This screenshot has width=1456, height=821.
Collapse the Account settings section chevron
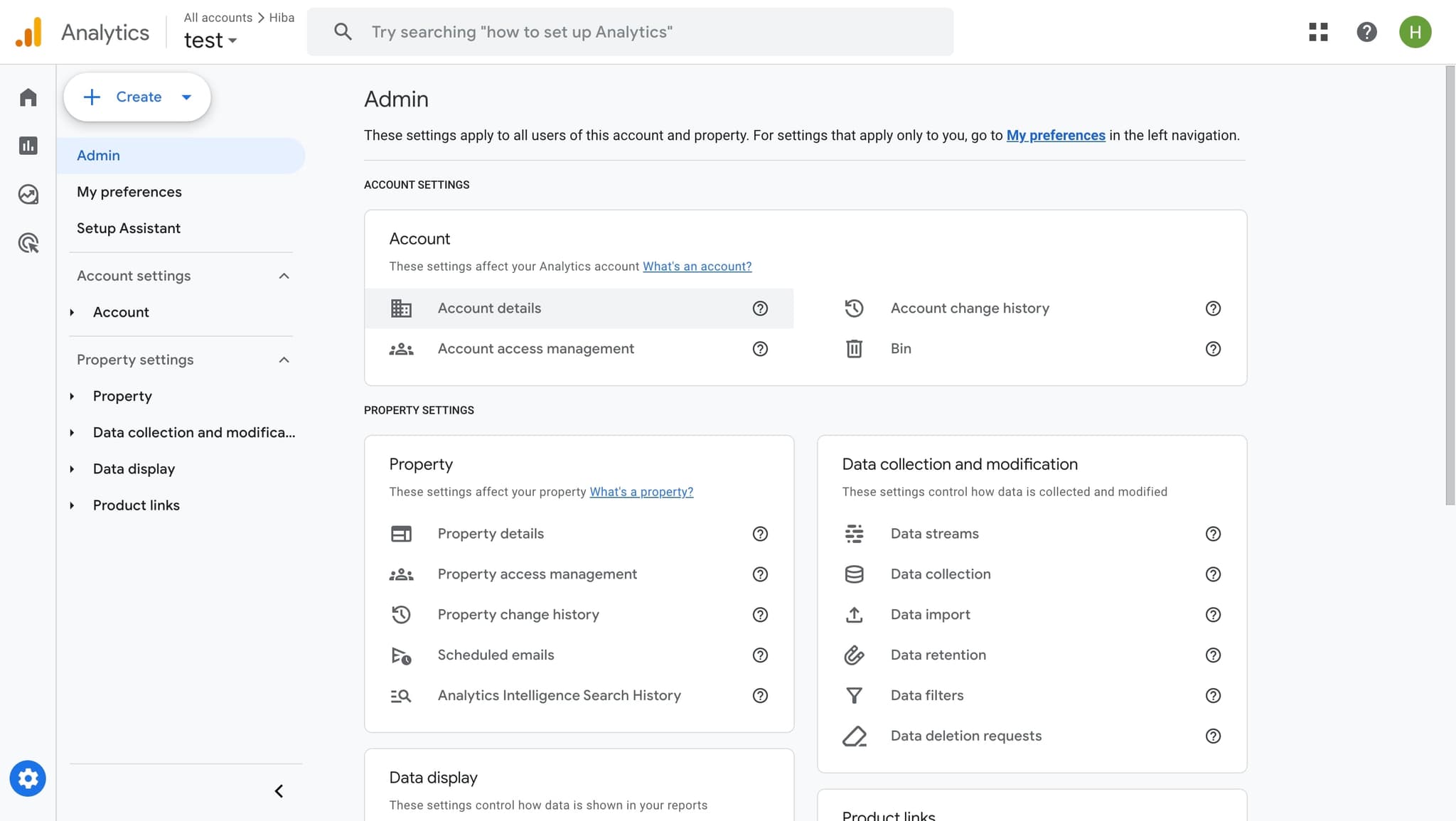[284, 275]
